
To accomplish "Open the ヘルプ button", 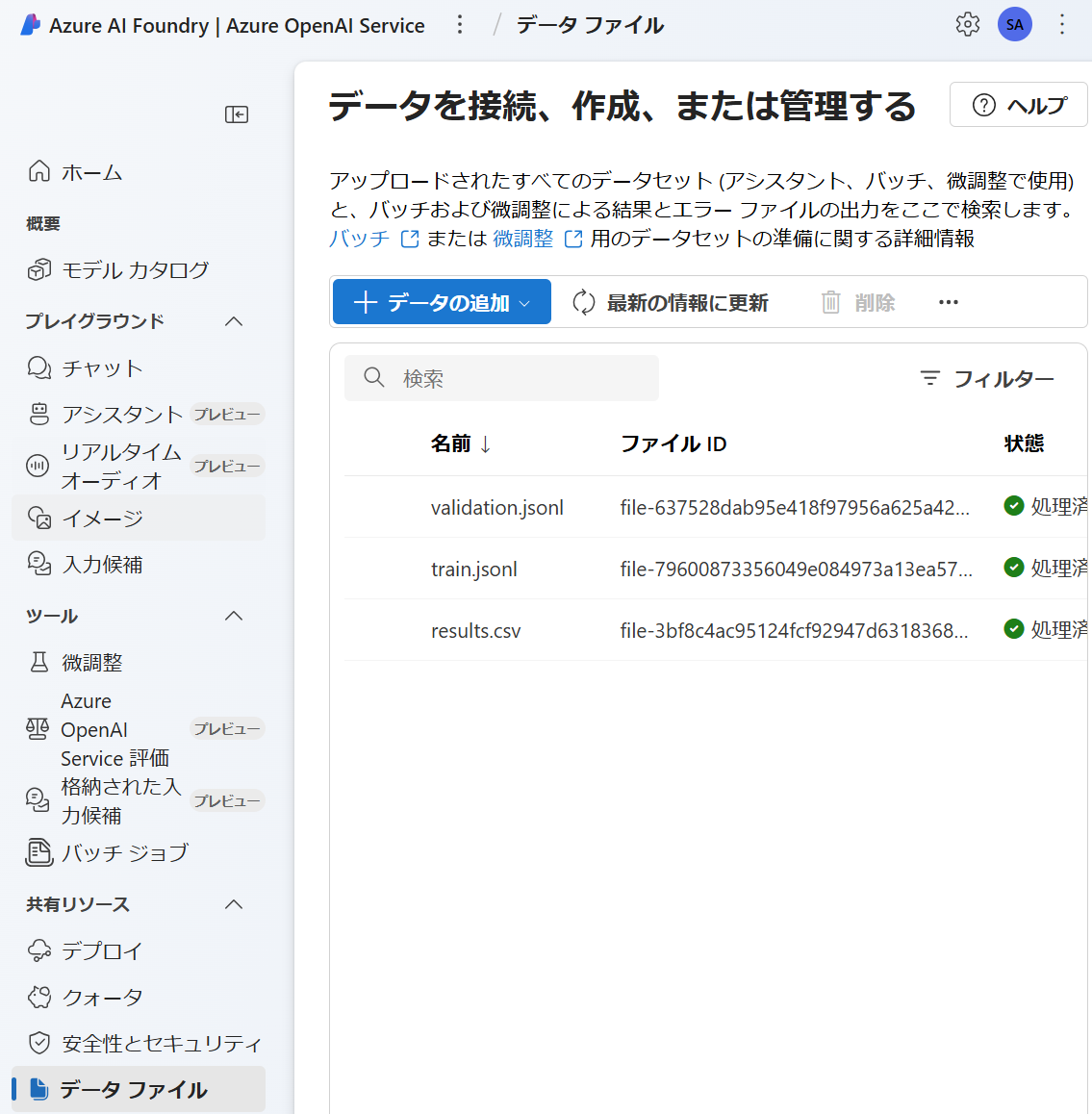I will click(x=1018, y=104).
